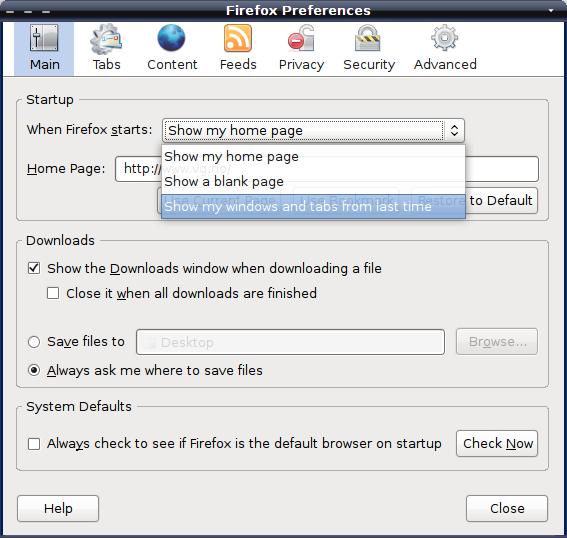Select Always ask me where to save files
567x538 pixels.
pos(34,370)
